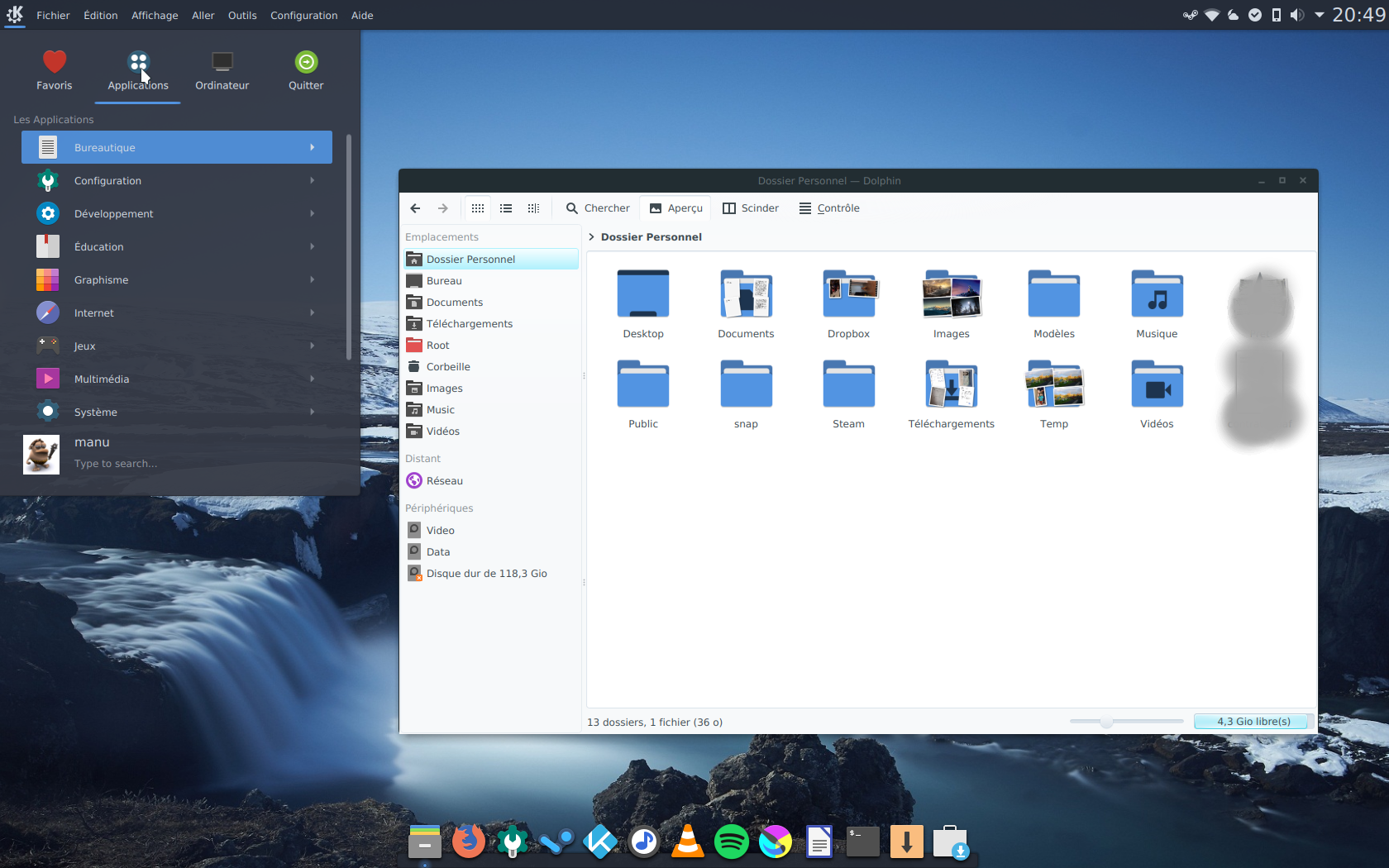Toggle Scinder split view
The width and height of the screenshot is (1389, 868).
pos(751,208)
